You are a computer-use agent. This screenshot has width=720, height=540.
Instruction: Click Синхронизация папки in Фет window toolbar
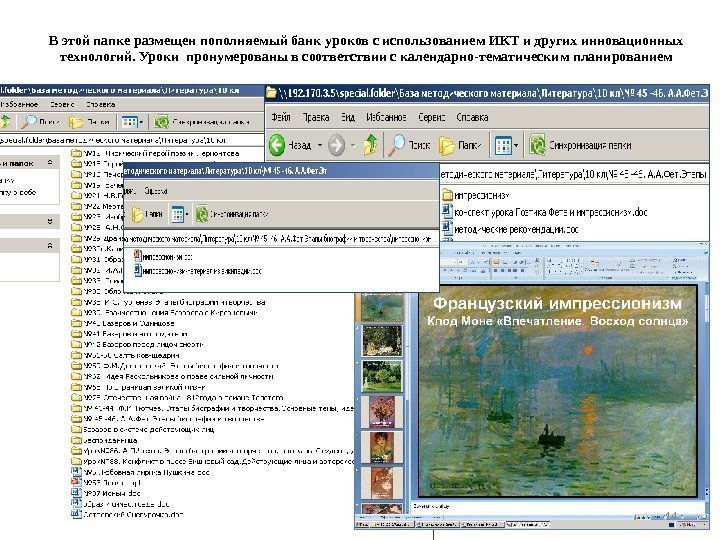click(580, 146)
